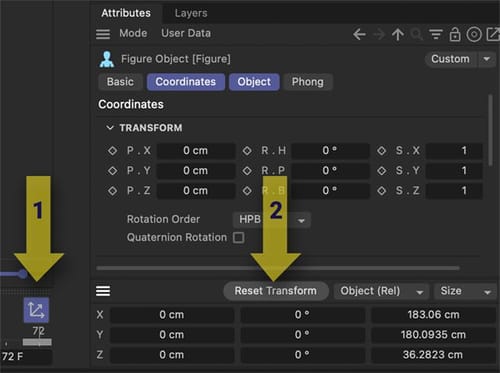The height and width of the screenshot is (373, 500).
Task: Open the Attributes hamburger menu
Action: (x=103, y=34)
